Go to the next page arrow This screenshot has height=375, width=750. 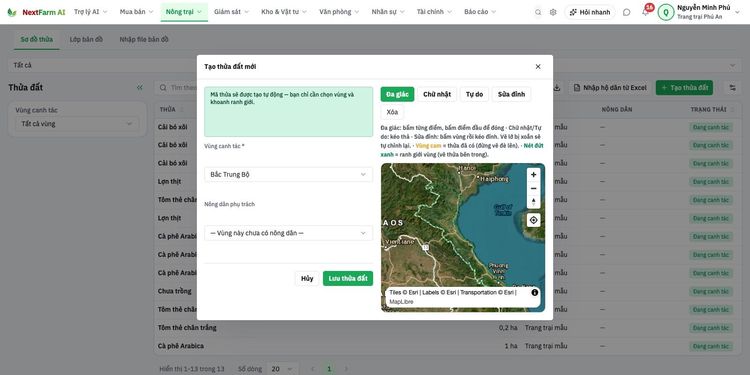[346, 369]
